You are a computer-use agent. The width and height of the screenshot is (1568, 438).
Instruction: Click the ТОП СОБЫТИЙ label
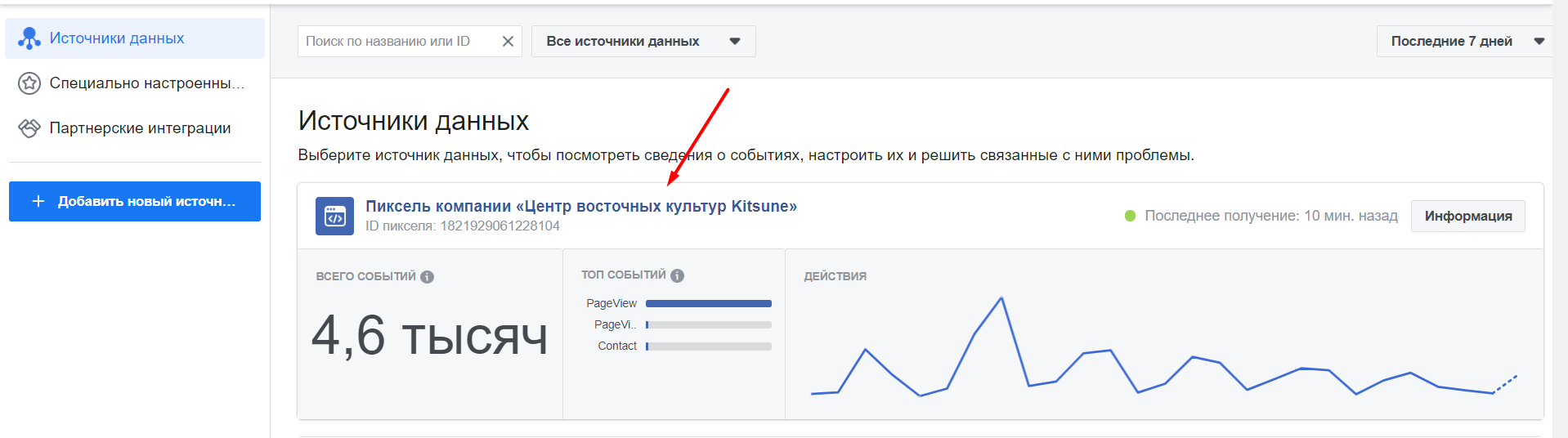point(624,275)
